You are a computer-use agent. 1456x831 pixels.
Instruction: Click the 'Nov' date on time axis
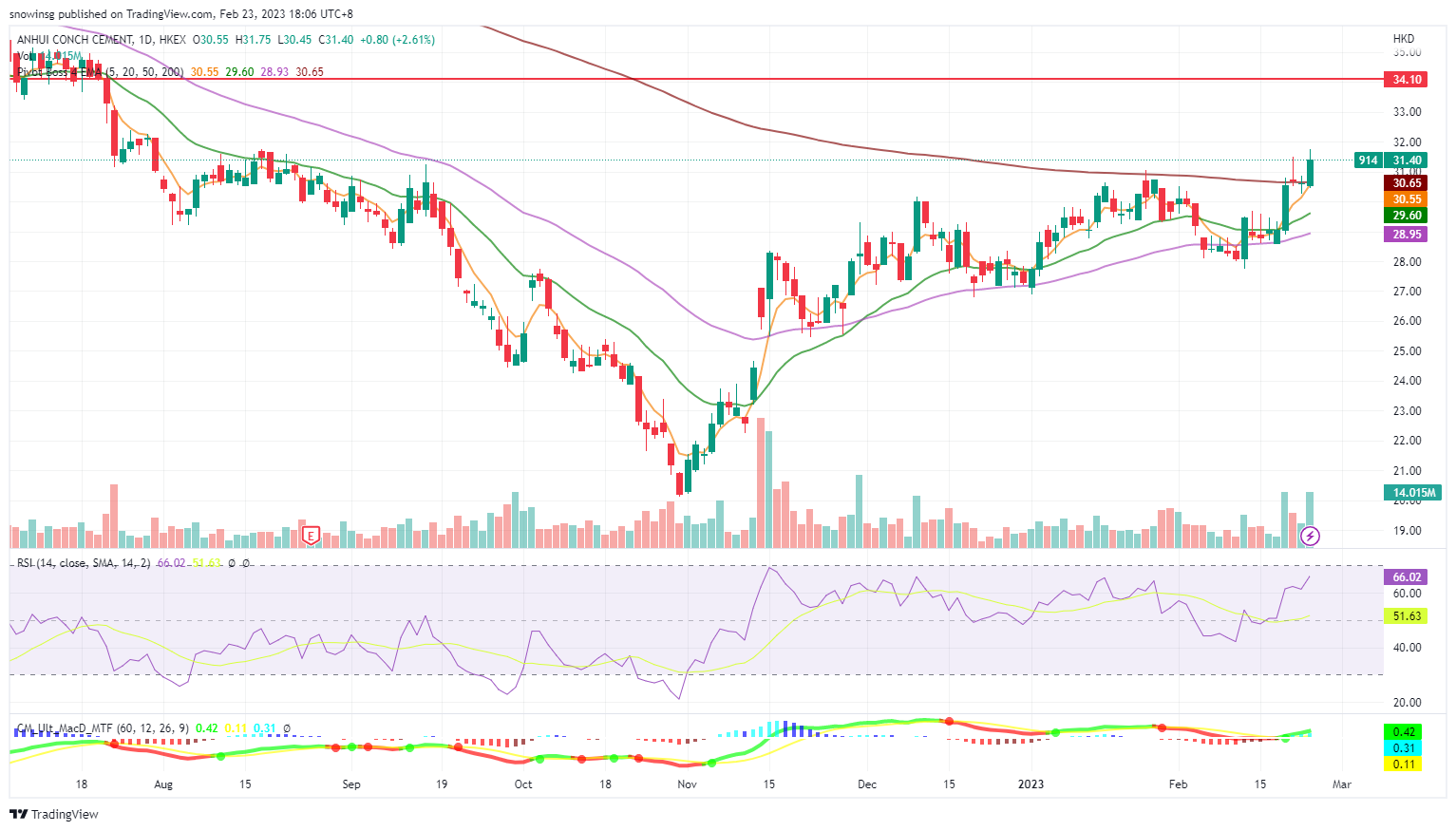pos(688,784)
